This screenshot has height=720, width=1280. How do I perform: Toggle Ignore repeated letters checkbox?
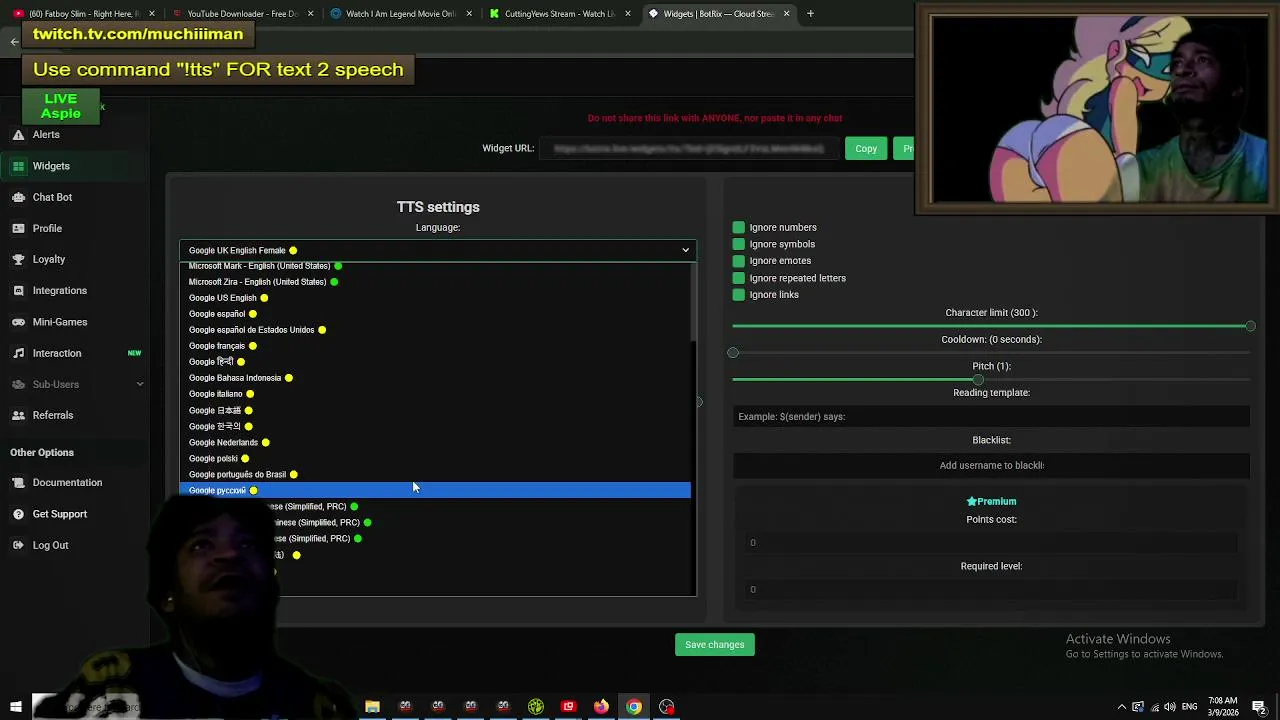[x=739, y=278]
